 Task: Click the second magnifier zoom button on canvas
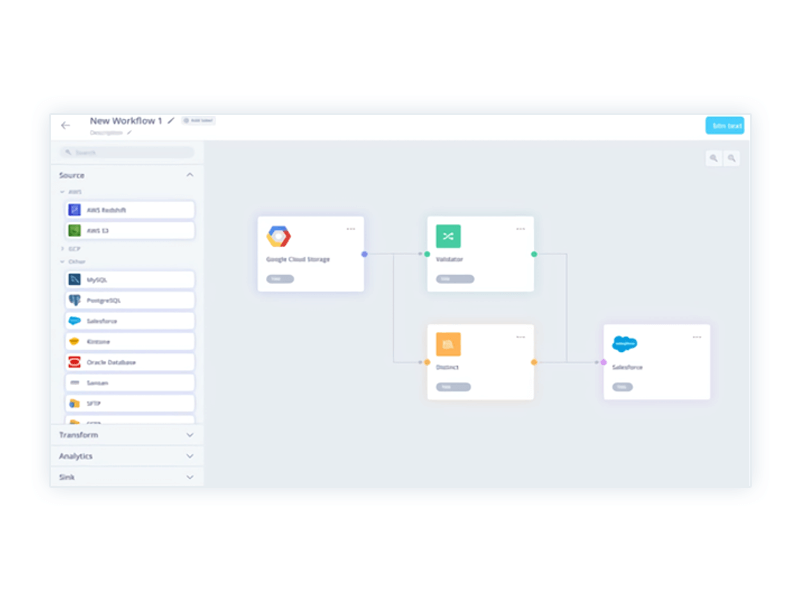click(x=732, y=158)
